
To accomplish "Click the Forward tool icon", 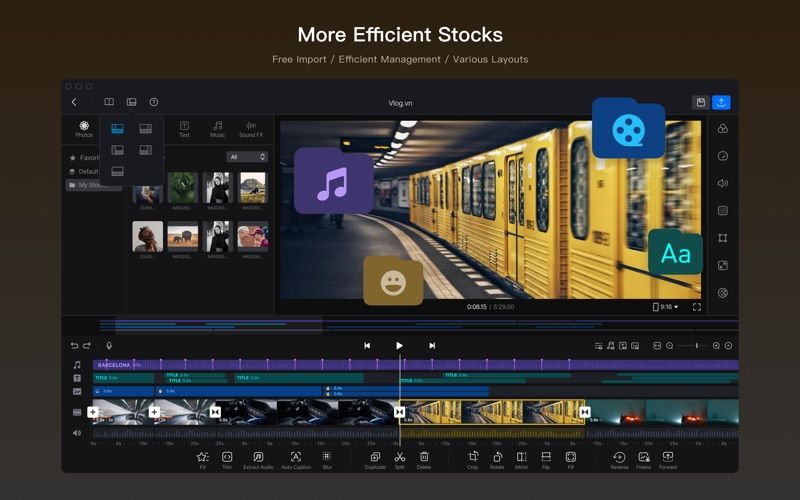I will pos(668,460).
